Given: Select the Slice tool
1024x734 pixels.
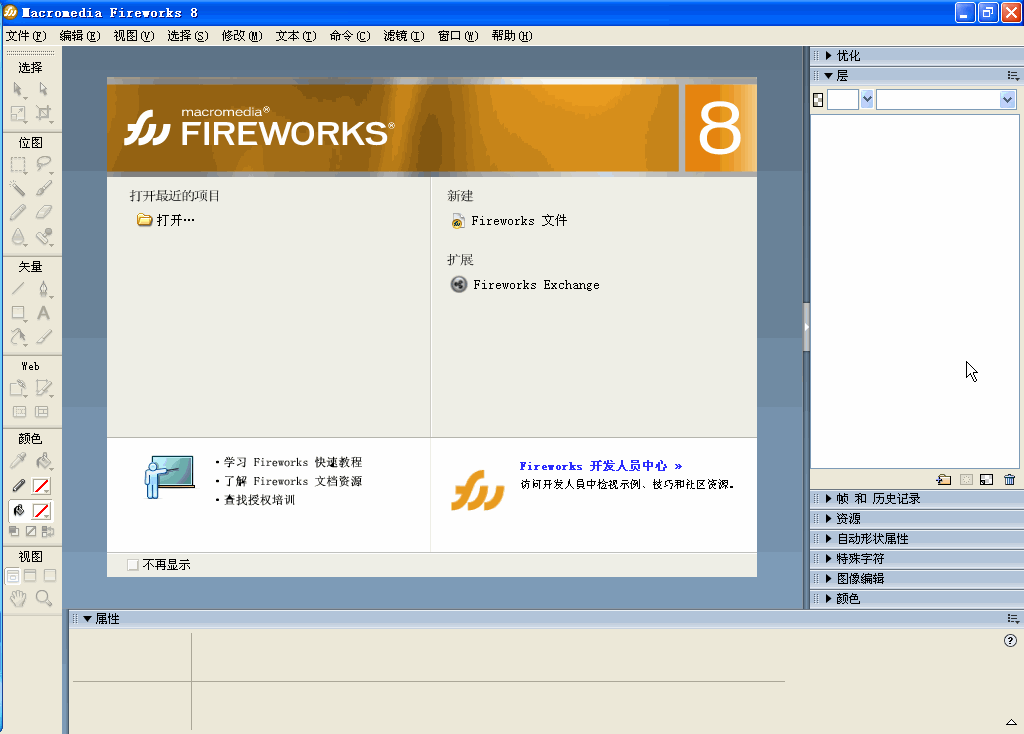Looking at the screenshot, I should (x=43, y=388).
